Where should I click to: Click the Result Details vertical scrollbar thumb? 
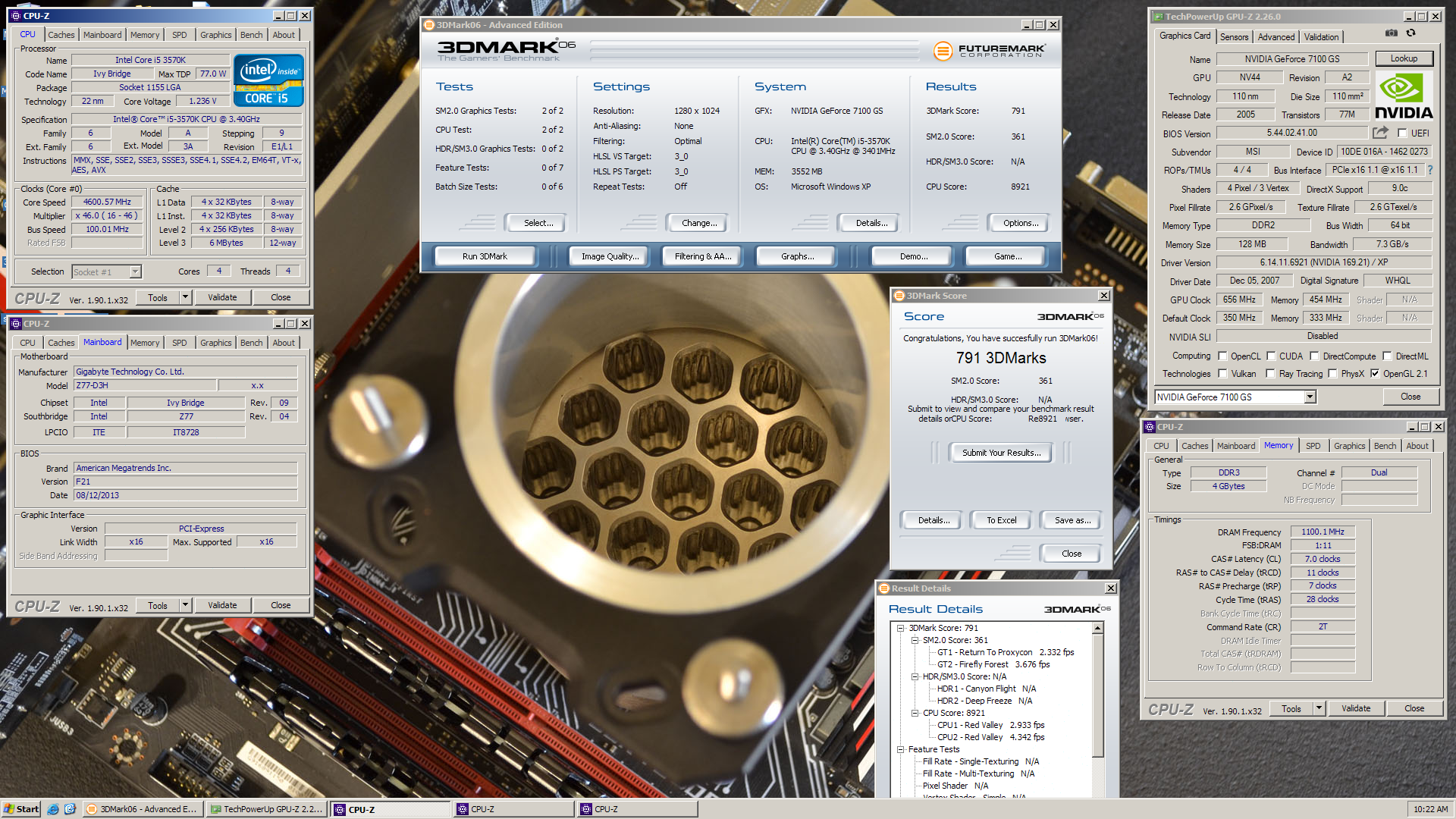point(1097,695)
